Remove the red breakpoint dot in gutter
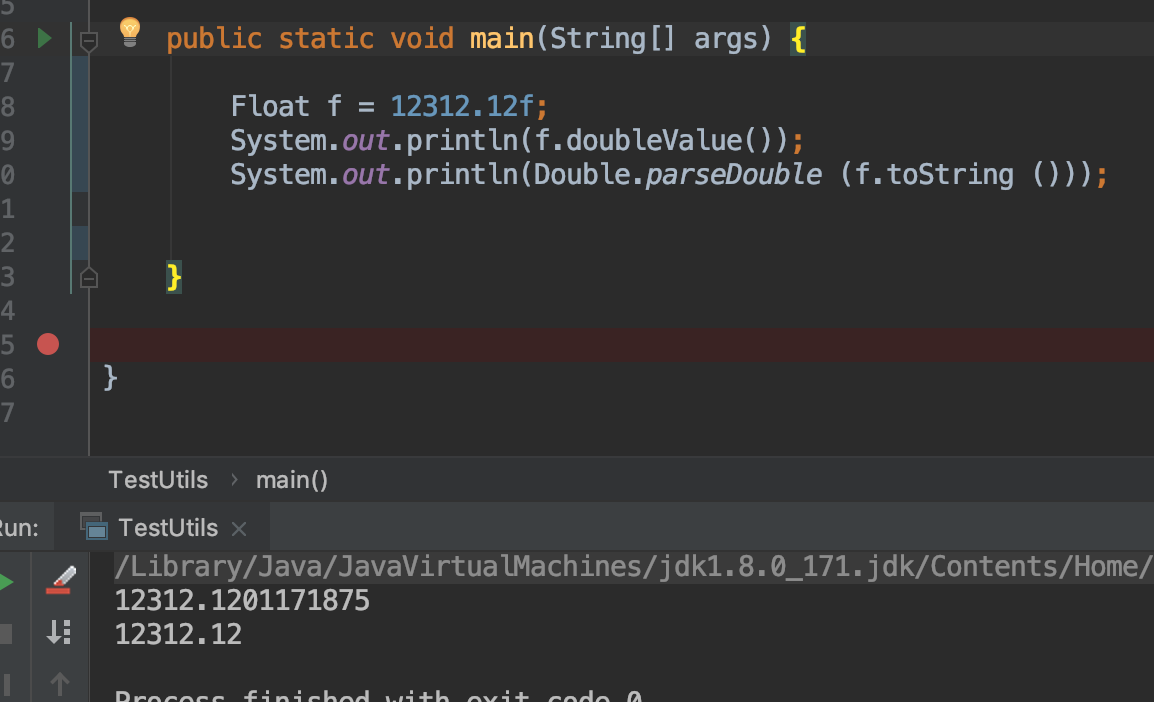 [48, 344]
